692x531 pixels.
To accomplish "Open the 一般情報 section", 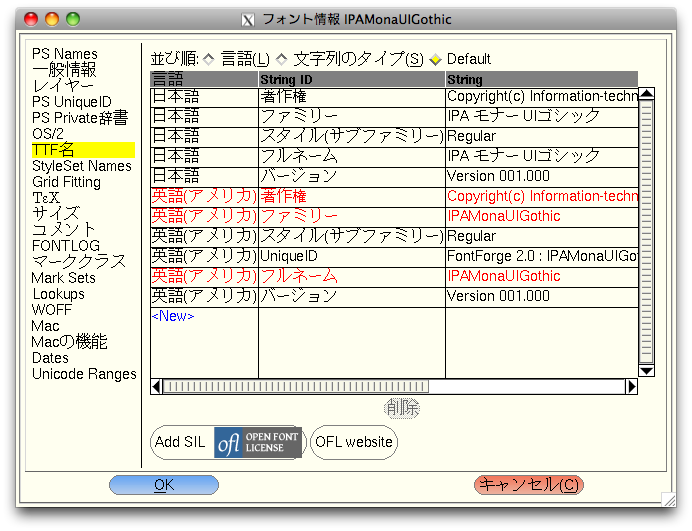I will pyautogui.click(x=64, y=70).
